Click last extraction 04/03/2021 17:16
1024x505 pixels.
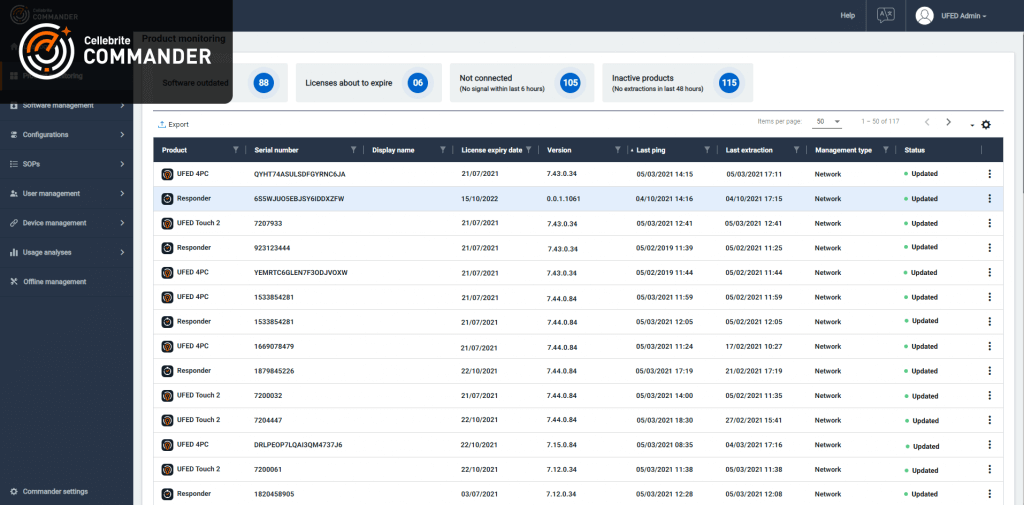(754, 445)
